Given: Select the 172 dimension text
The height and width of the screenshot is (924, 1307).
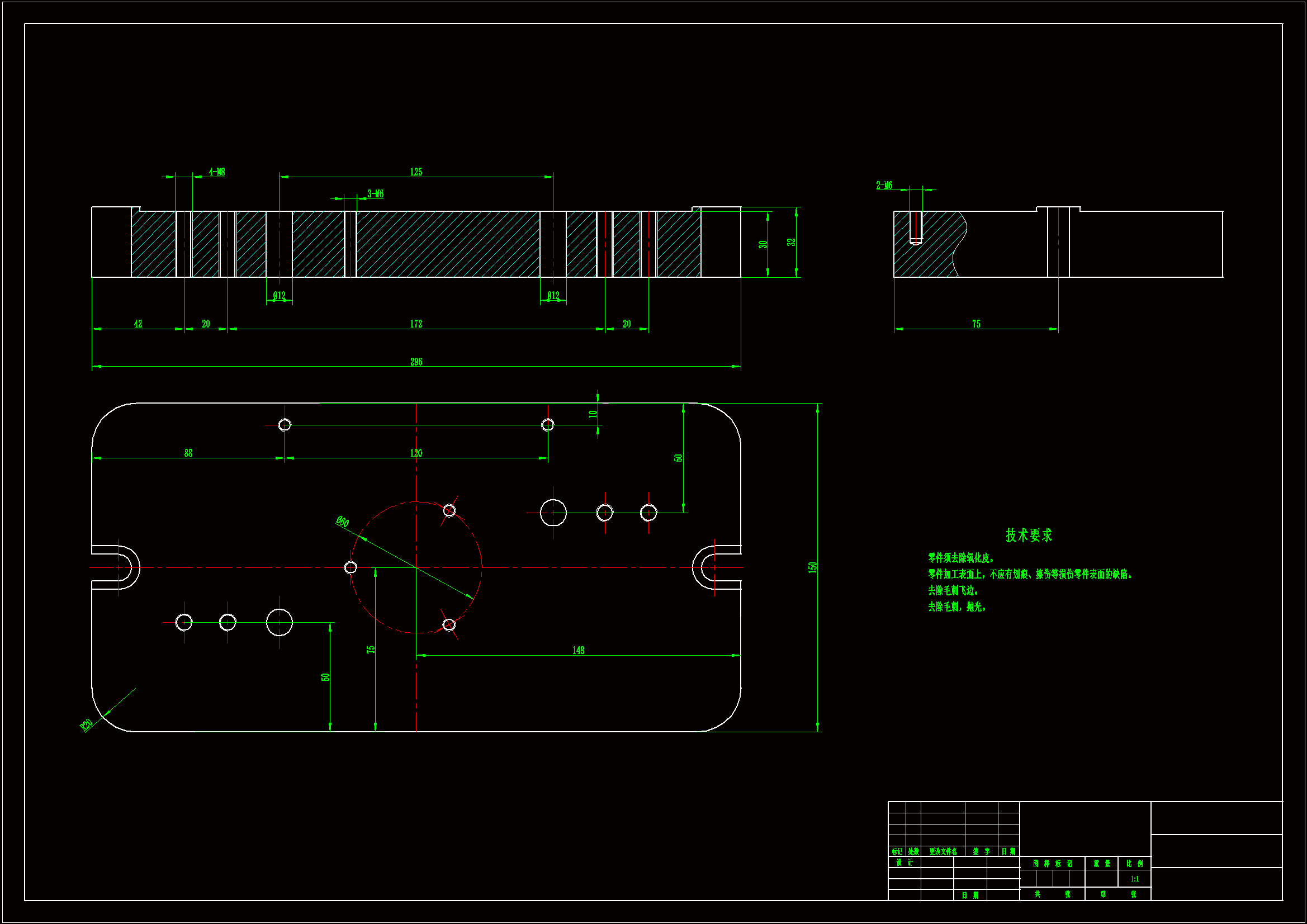Looking at the screenshot, I should 416,324.
